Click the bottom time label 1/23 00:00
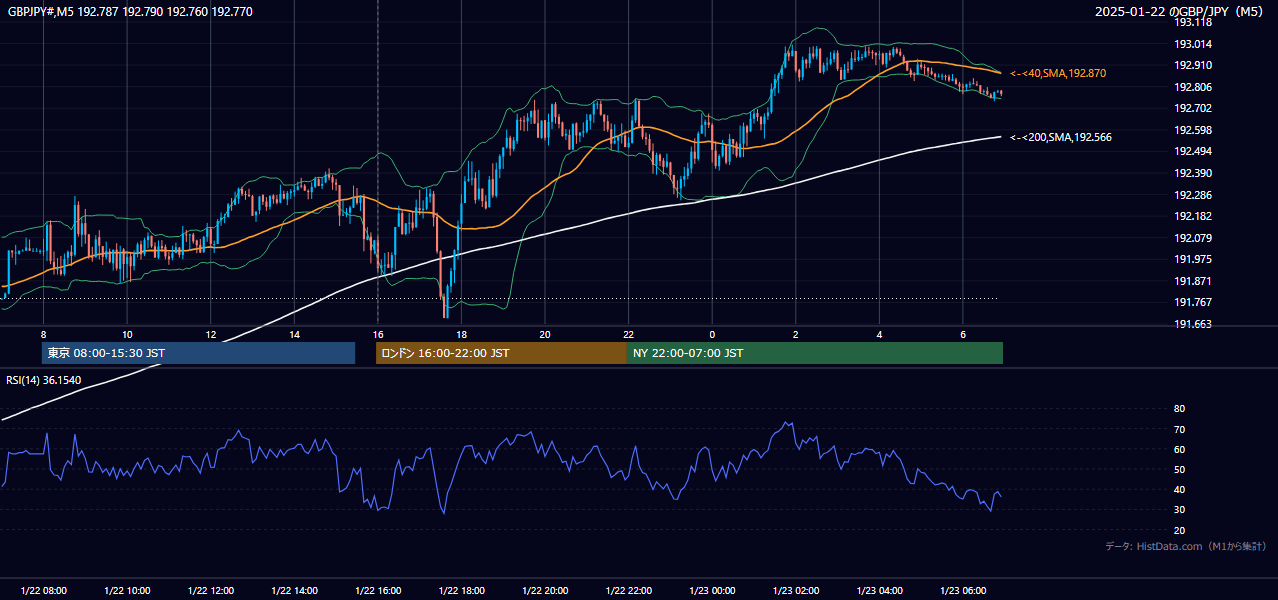Viewport: 1278px width, 600px height. coord(712,591)
